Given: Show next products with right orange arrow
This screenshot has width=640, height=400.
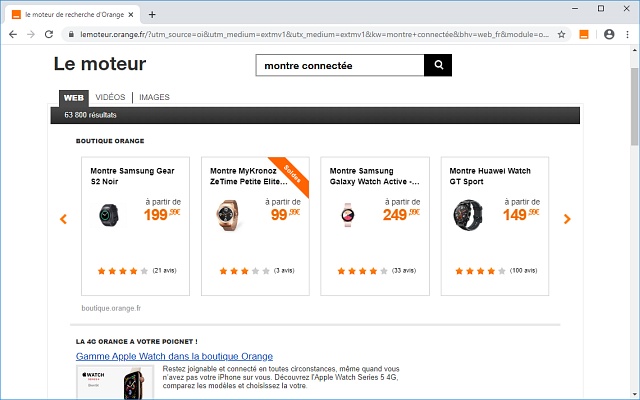Looking at the screenshot, I should (x=567, y=219).
